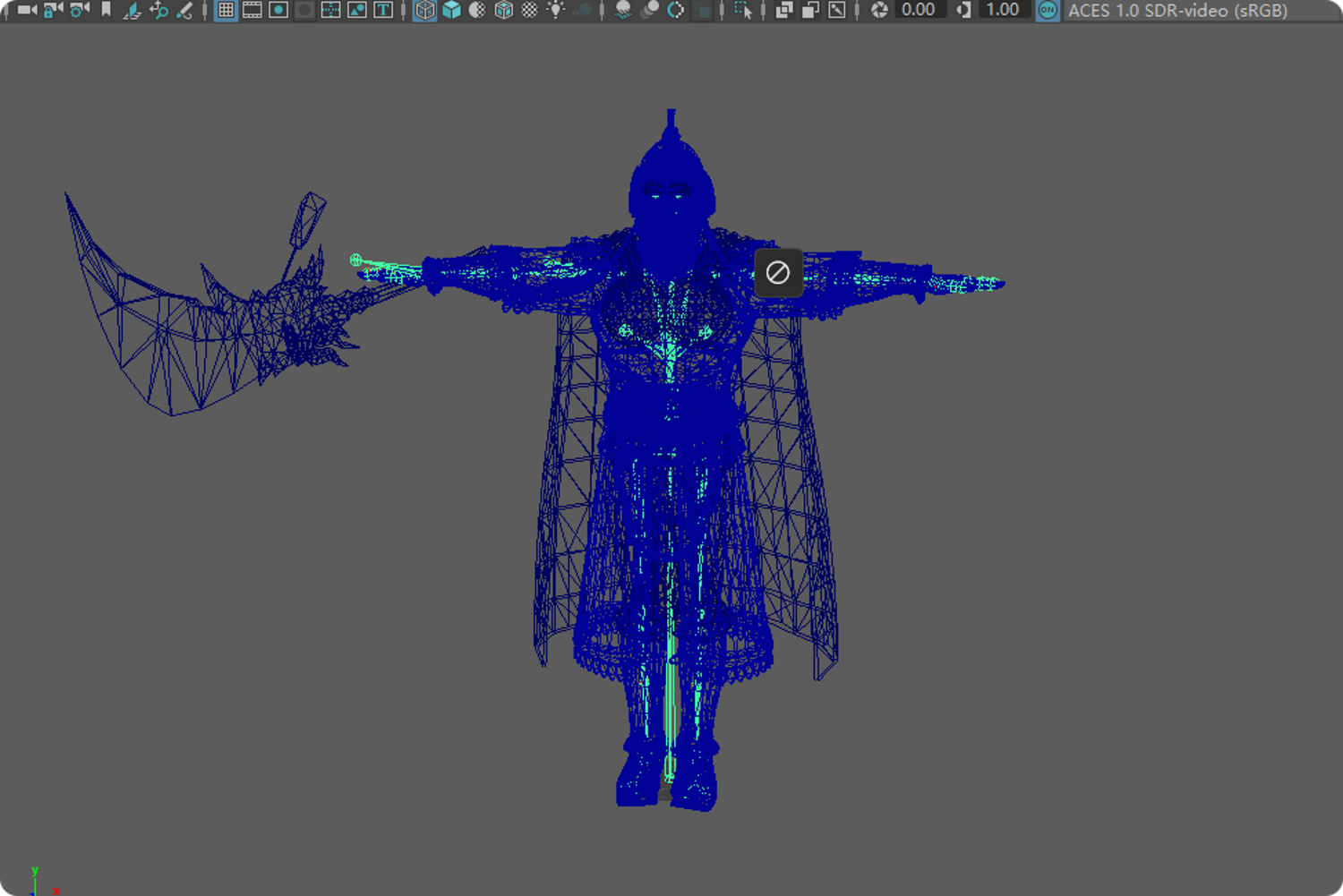Screen dimensions: 1343x896
Task: Toggle the viewport Grid display
Action: (x=226, y=10)
